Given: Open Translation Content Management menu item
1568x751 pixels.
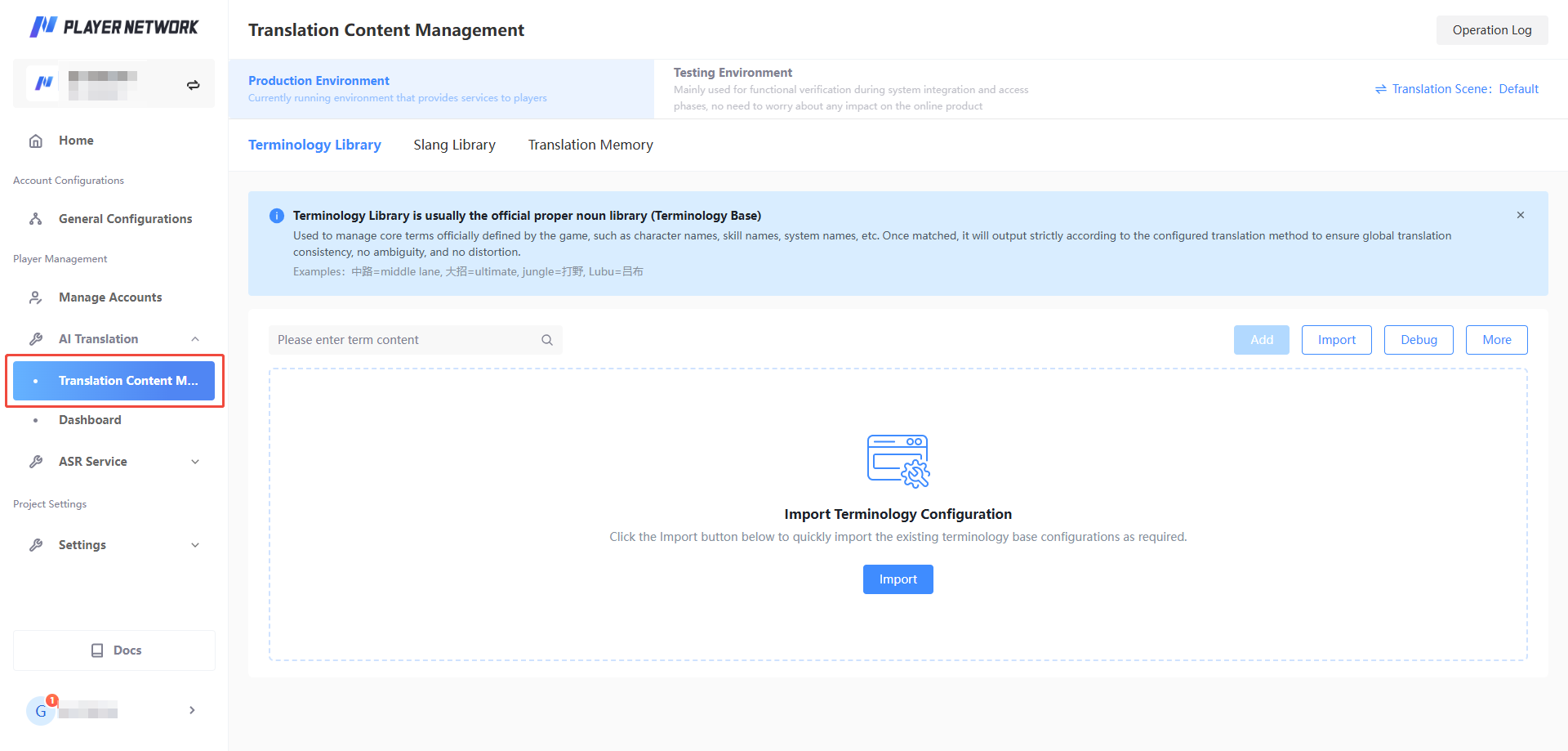Looking at the screenshot, I should (x=114, y=381).
